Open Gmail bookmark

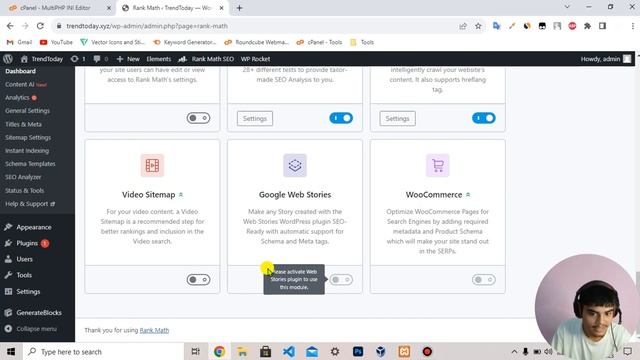point(19,42)
